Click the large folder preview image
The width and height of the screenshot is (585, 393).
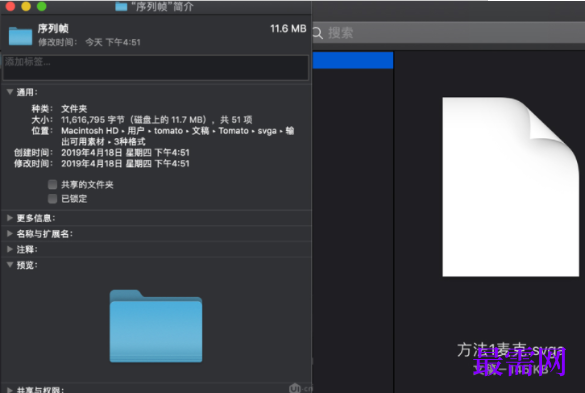click(x=156, y=326)
